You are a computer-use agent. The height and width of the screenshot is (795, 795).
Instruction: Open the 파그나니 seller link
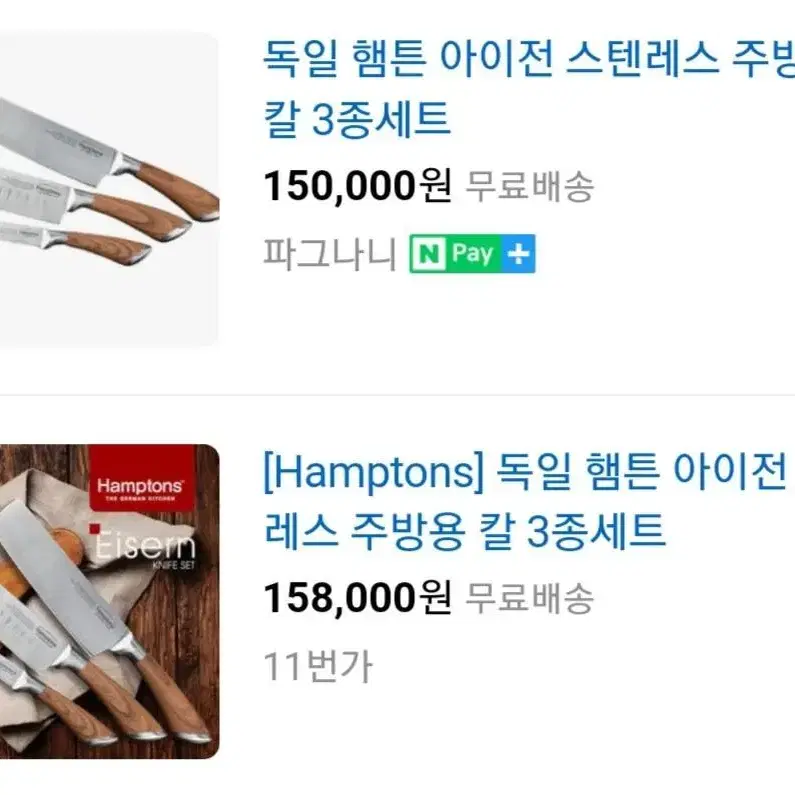(330, 254)
